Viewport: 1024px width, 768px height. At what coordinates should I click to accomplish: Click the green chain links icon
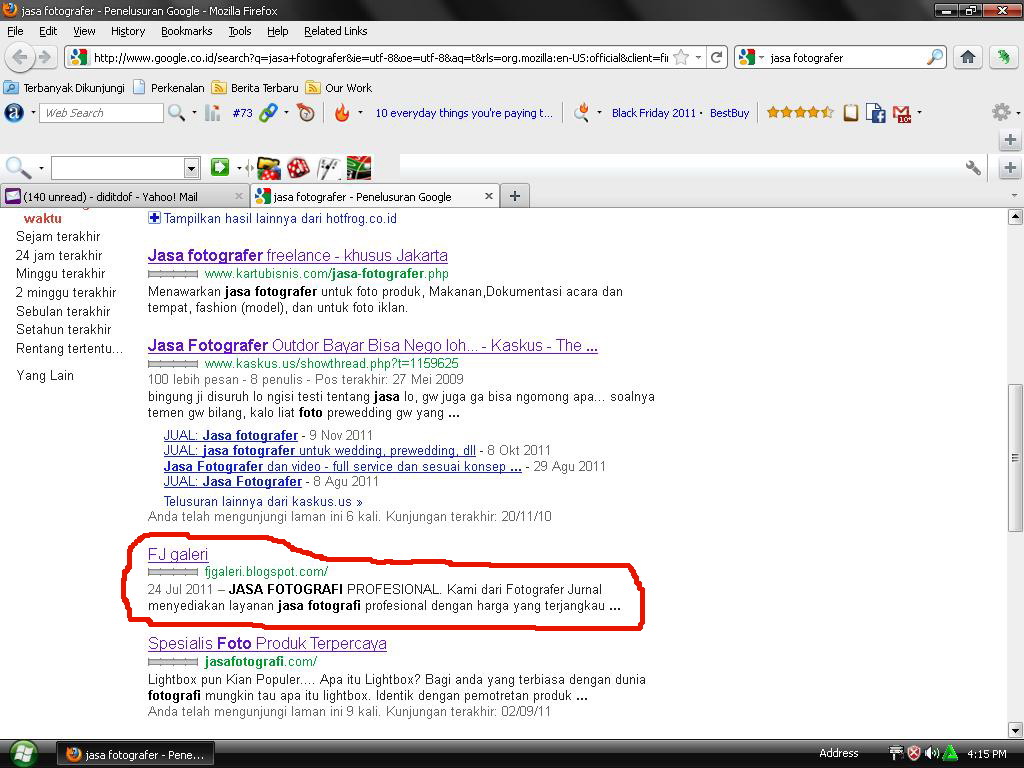click(268, 113)
